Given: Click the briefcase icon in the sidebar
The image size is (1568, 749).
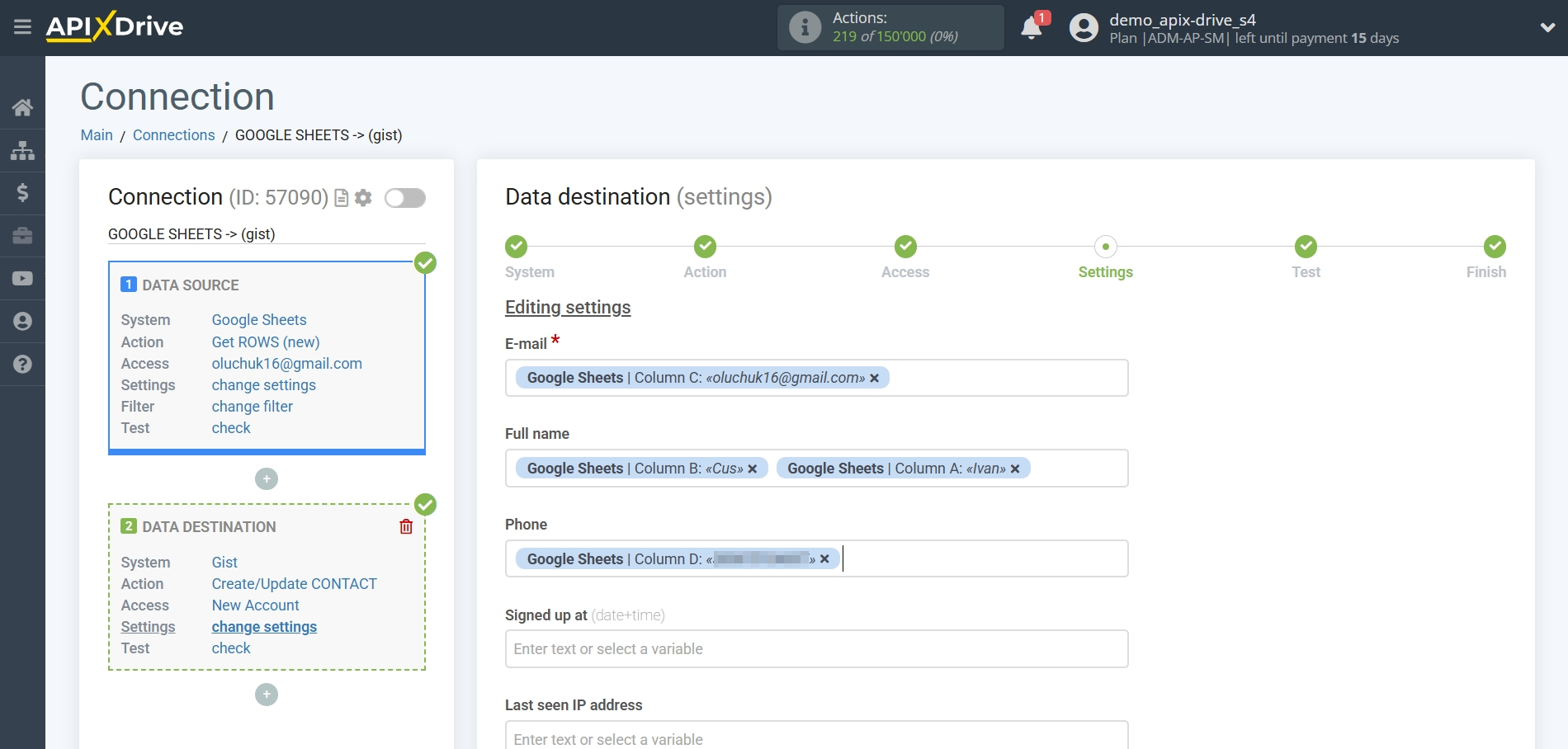Looking at the screenshot, I should point(22,236).
